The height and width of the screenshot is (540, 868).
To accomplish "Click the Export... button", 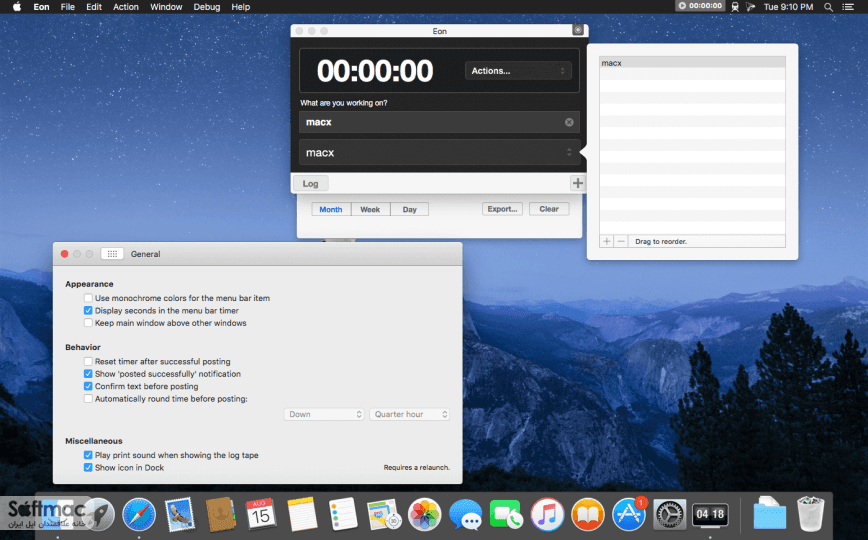I will tap(502, 209).
